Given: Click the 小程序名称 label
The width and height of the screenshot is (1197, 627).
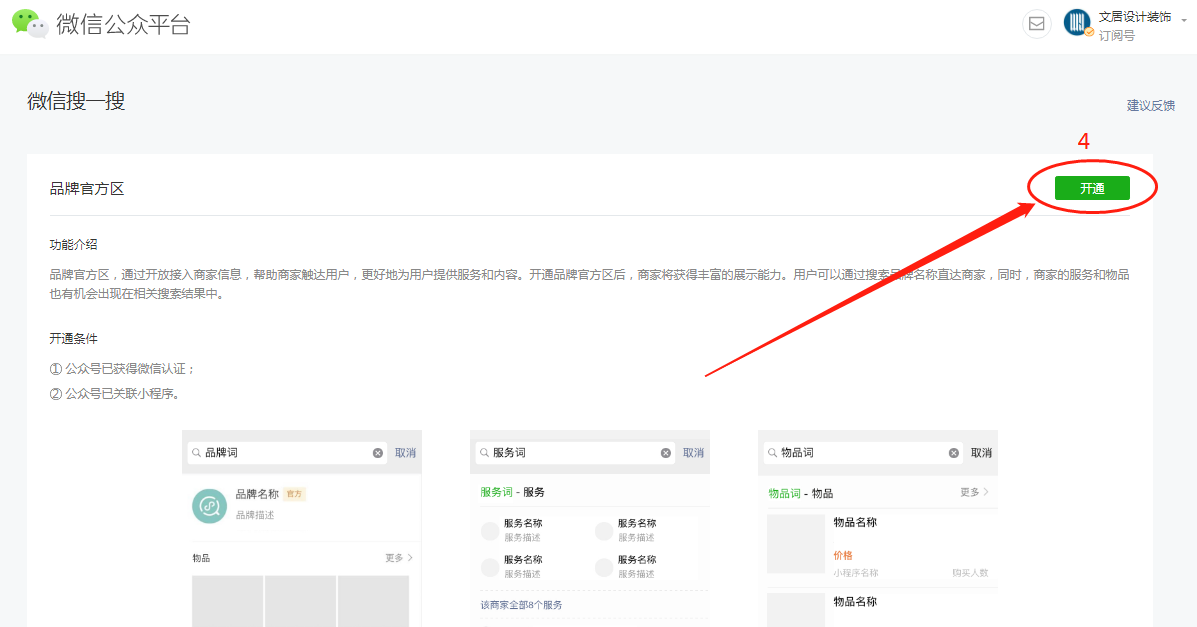Looking at the screenshot, I should [856, 573].
